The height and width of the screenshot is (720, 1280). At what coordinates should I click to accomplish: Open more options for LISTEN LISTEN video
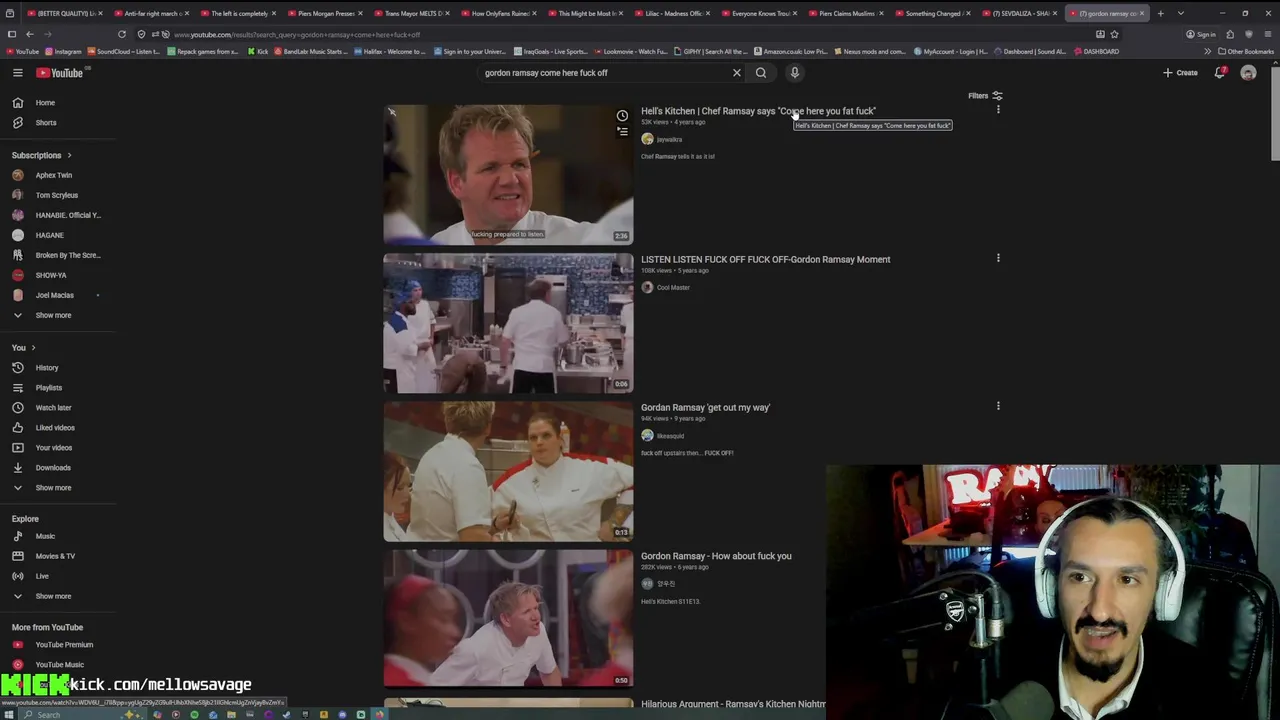pyautogui.click(x=998, y=258)
